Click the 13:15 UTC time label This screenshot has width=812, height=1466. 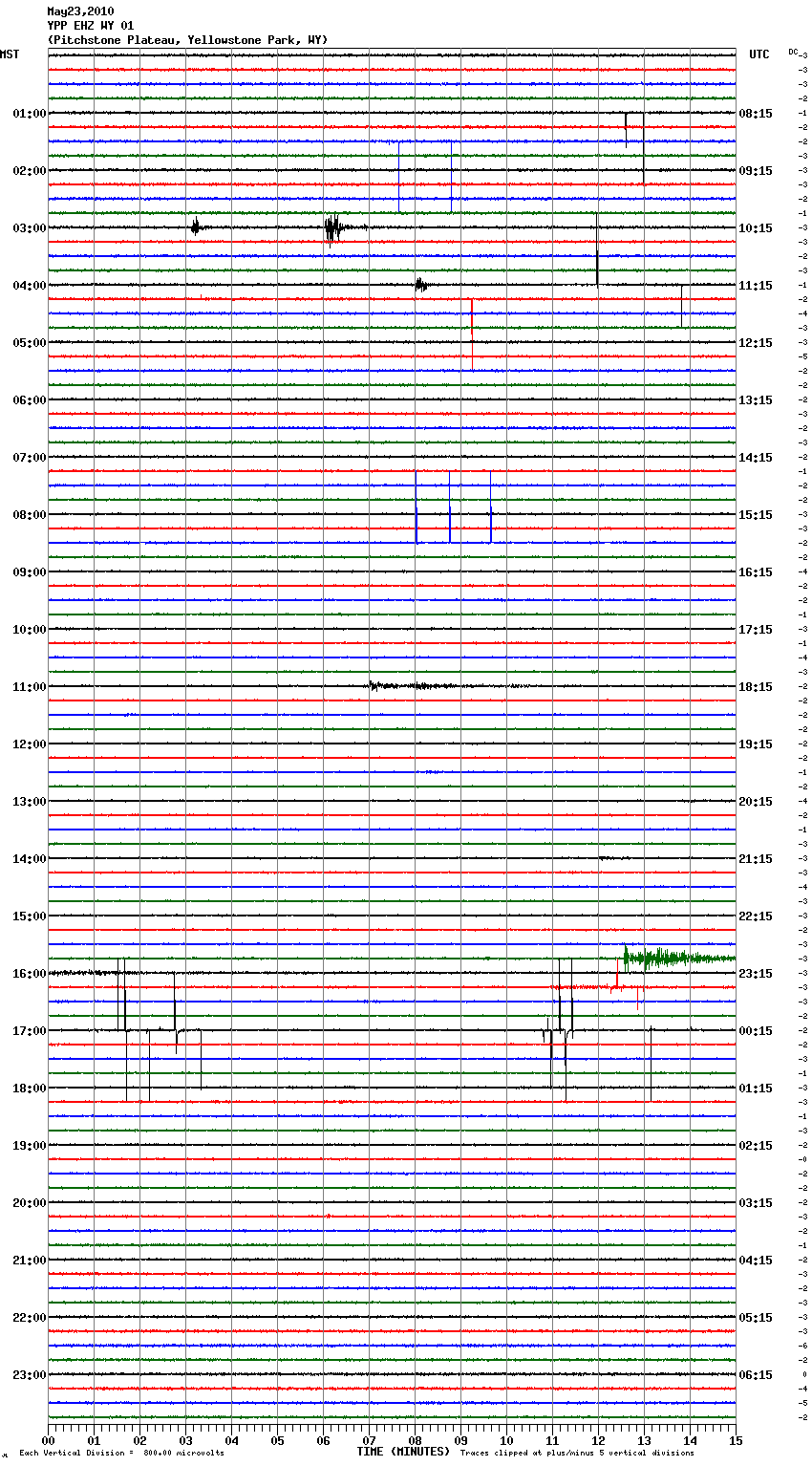pos(756,400)
